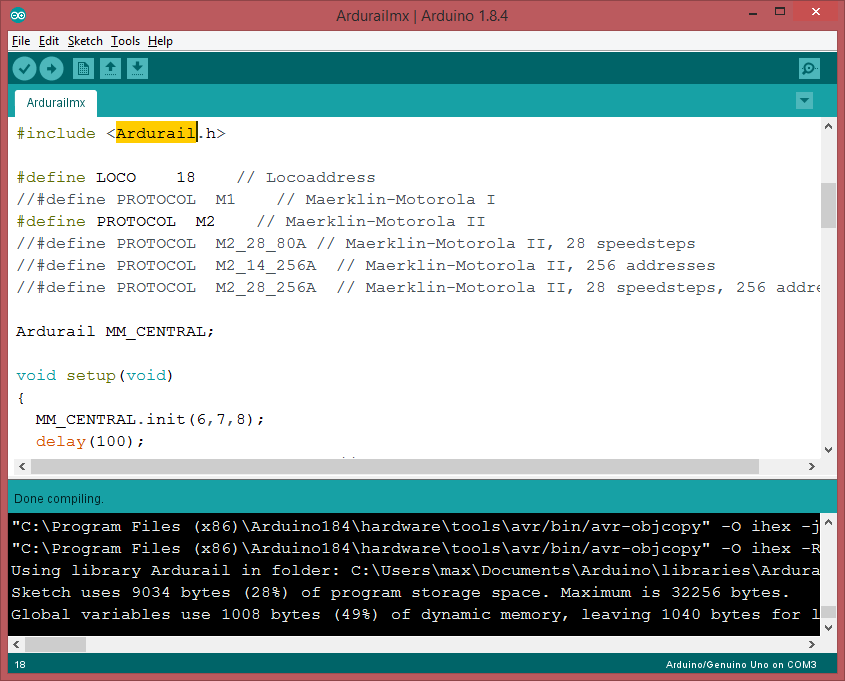Screen dimensions: 845x681
Task: Open the Help menu
Action: (x=160, y=41)
